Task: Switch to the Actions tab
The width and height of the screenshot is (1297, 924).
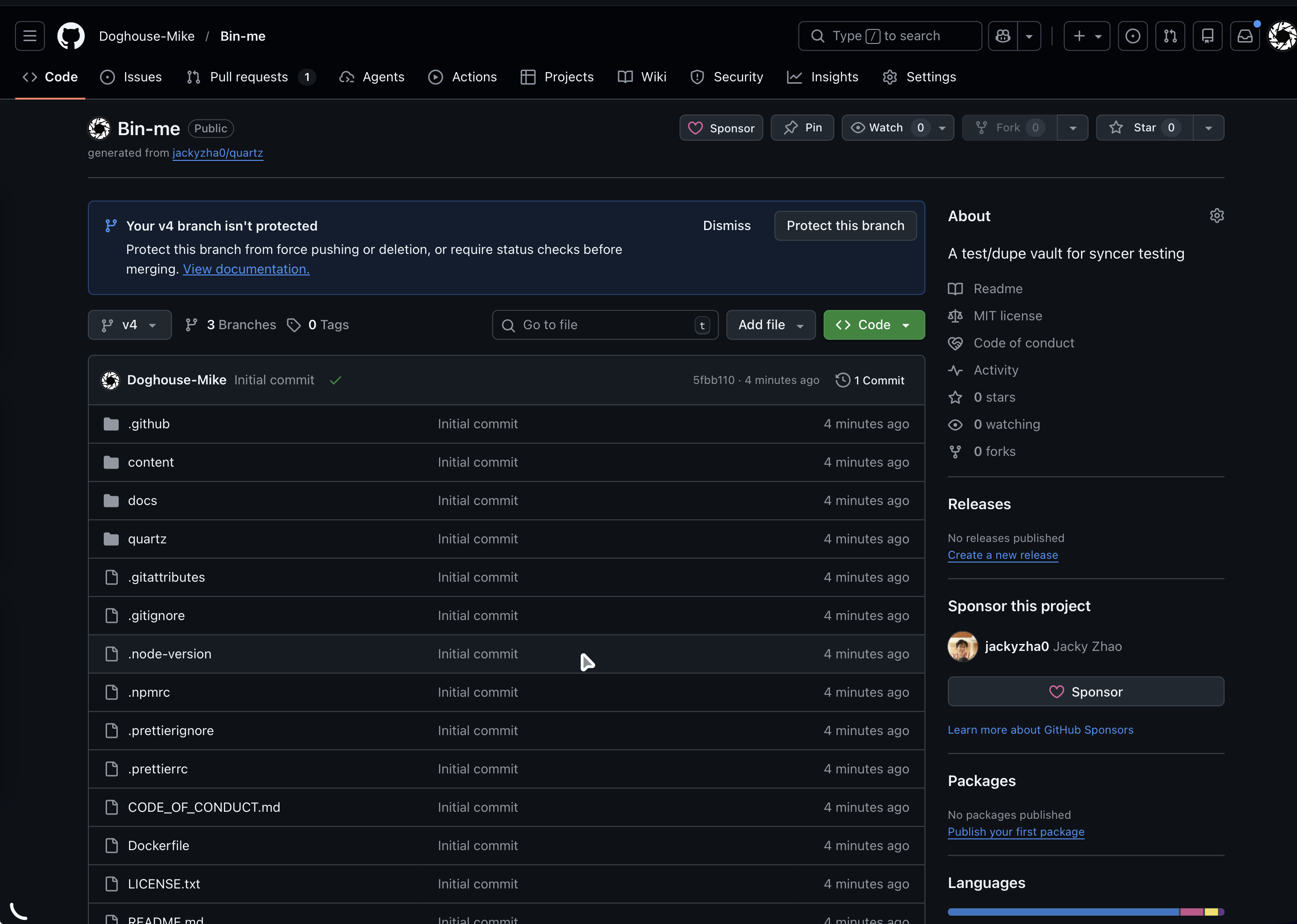Action: [462, 77]
